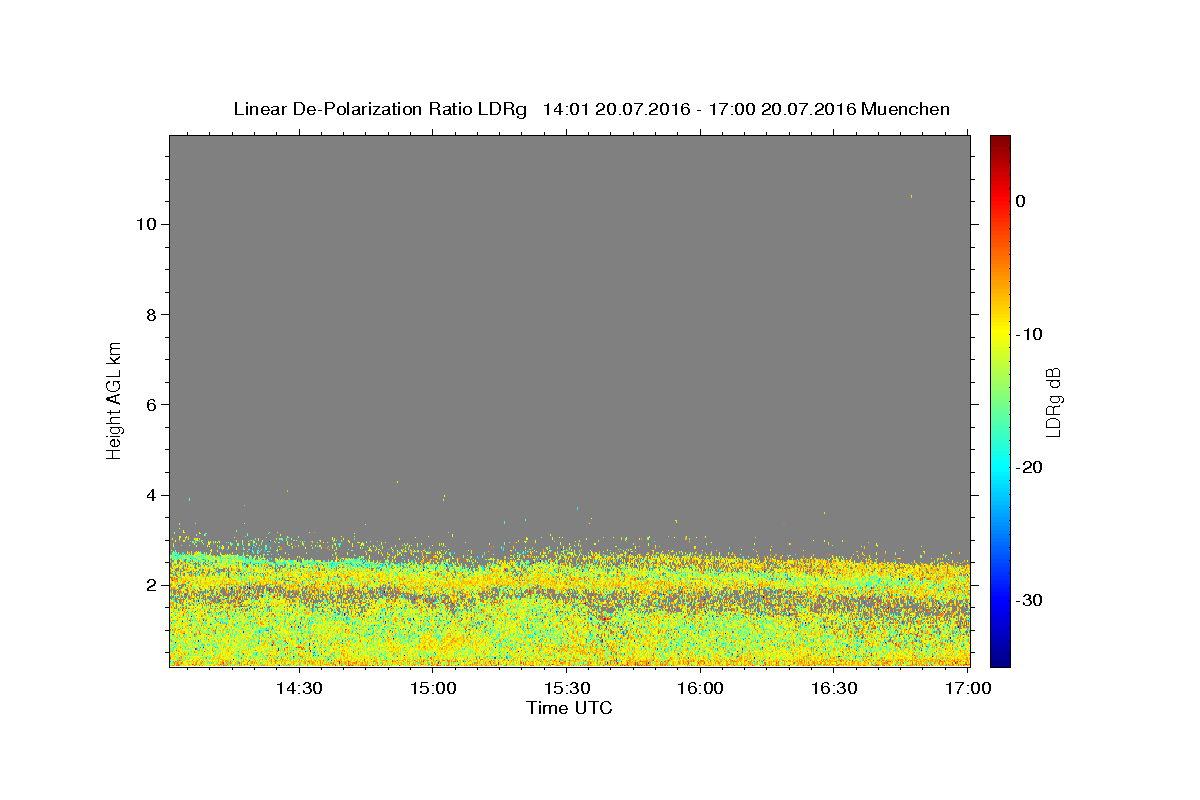Click the 6 km height label
The width and height of the screenshot is (1200, 800).
[150, 404]
